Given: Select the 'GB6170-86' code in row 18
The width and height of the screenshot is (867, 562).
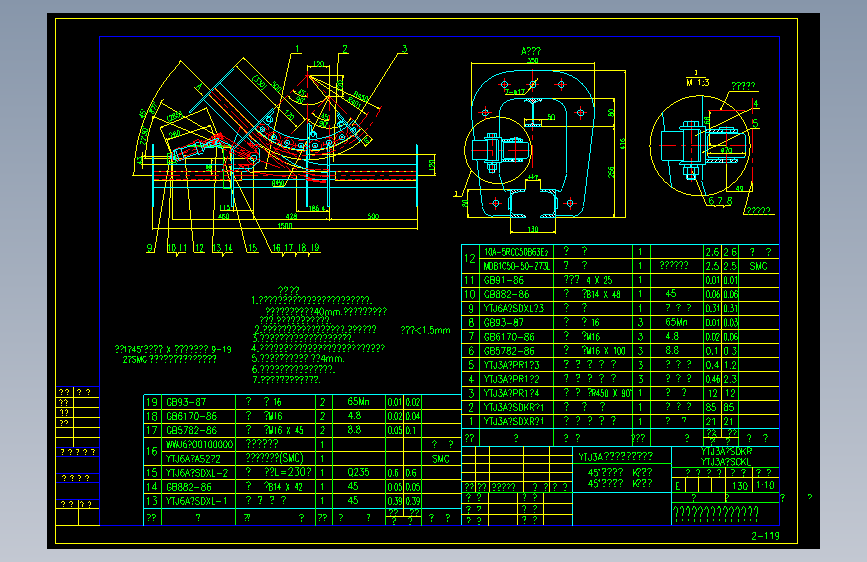Looking at the screenshot, I should (x=191, y=416).
